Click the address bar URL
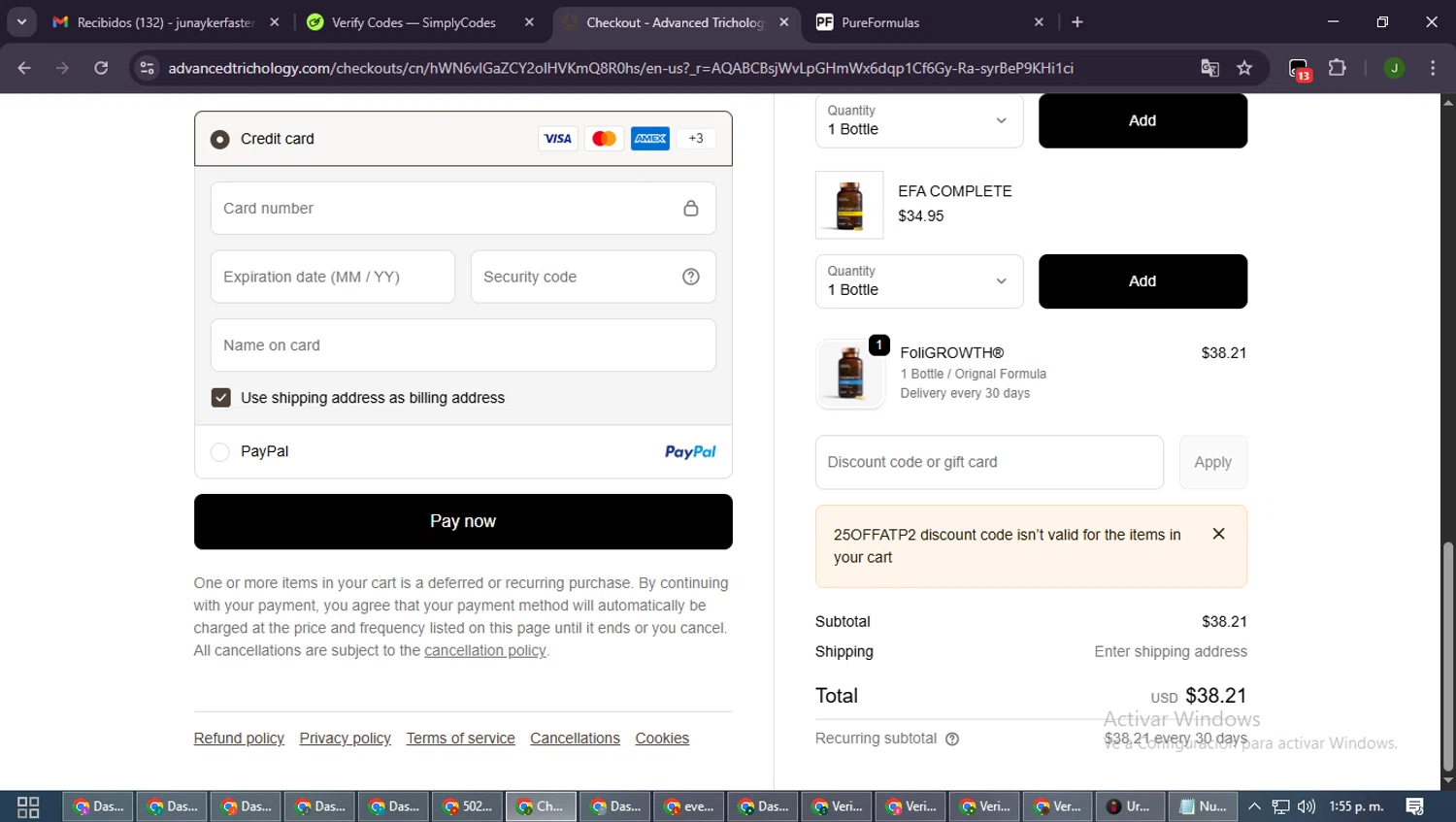1456x822 pixels. point(621,68)
